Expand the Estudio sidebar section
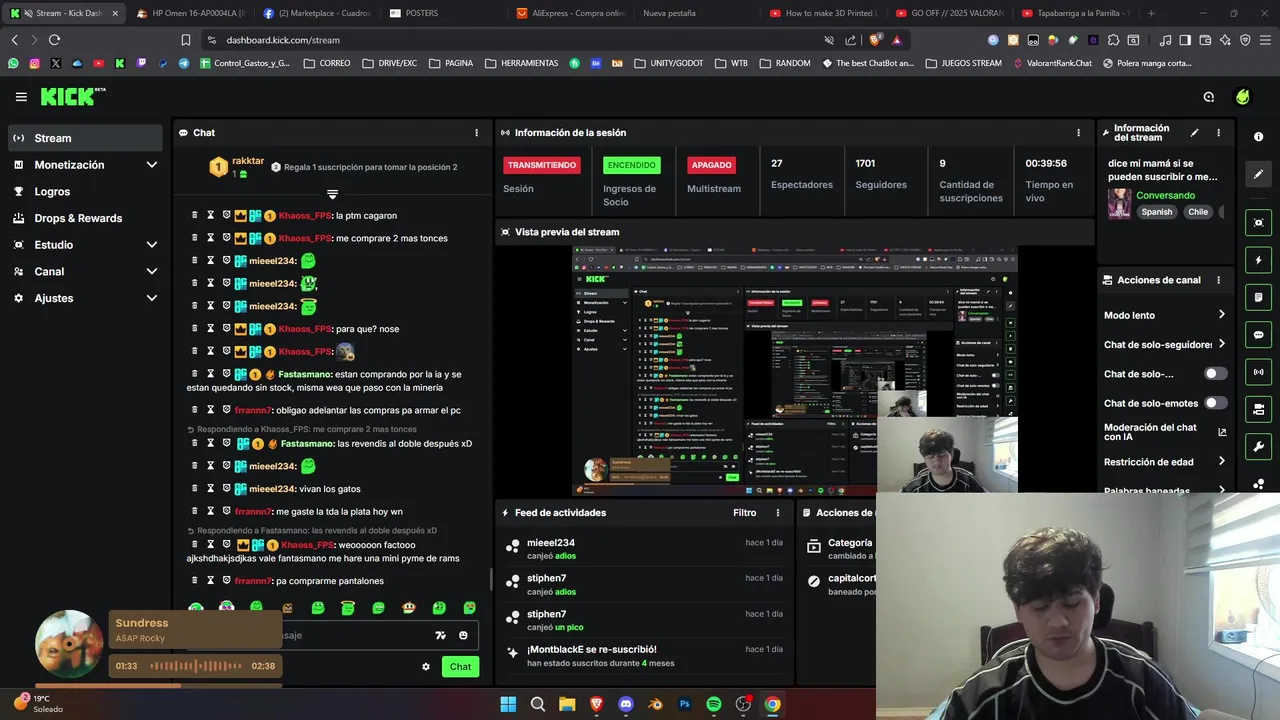 point(152,245)
